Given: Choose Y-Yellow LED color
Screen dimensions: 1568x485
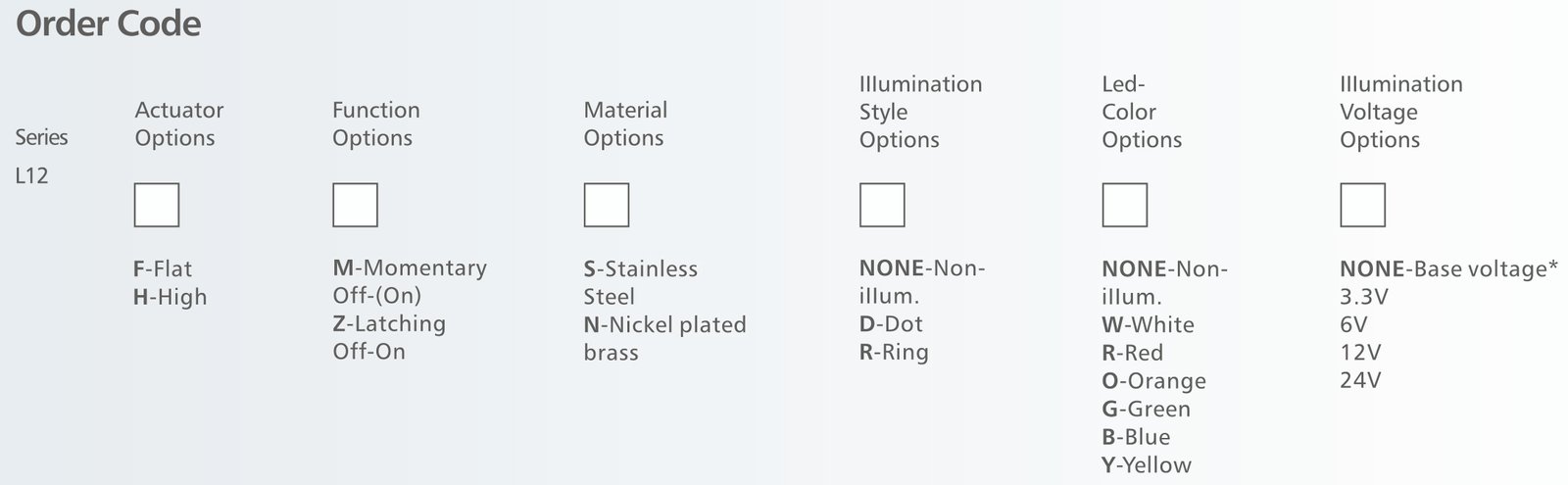Looking at the screenshot, I should [x=1147, y=465].
